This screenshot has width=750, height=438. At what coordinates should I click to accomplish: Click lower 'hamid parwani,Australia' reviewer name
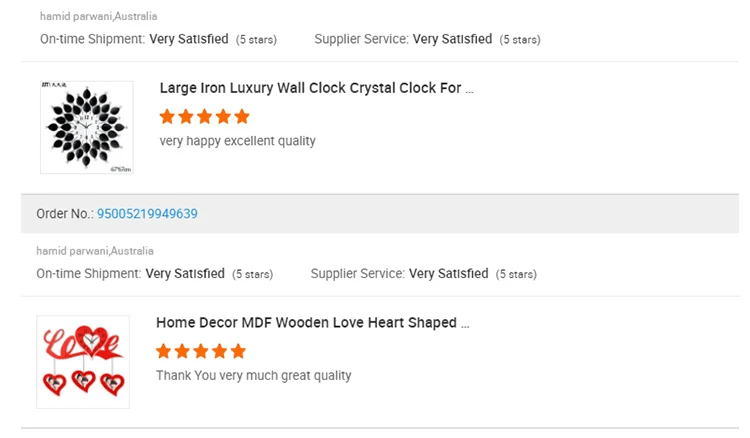tap(95, 251)
